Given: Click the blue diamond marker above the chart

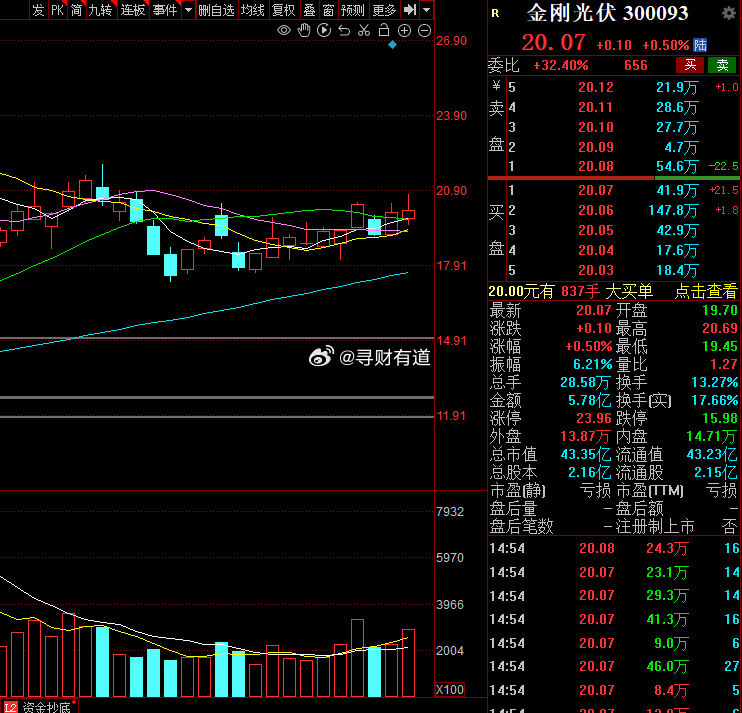Looking at the screenshot, I should 393,45.
